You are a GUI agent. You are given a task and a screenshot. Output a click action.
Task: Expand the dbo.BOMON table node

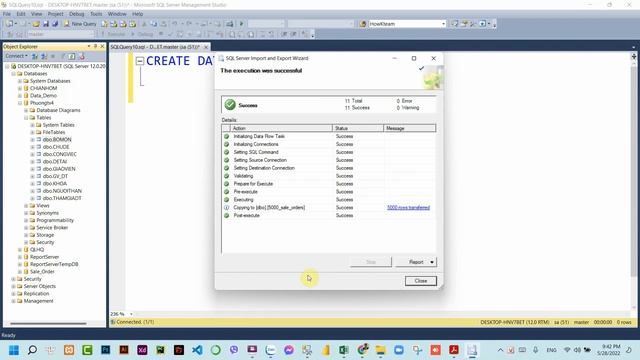32,140
